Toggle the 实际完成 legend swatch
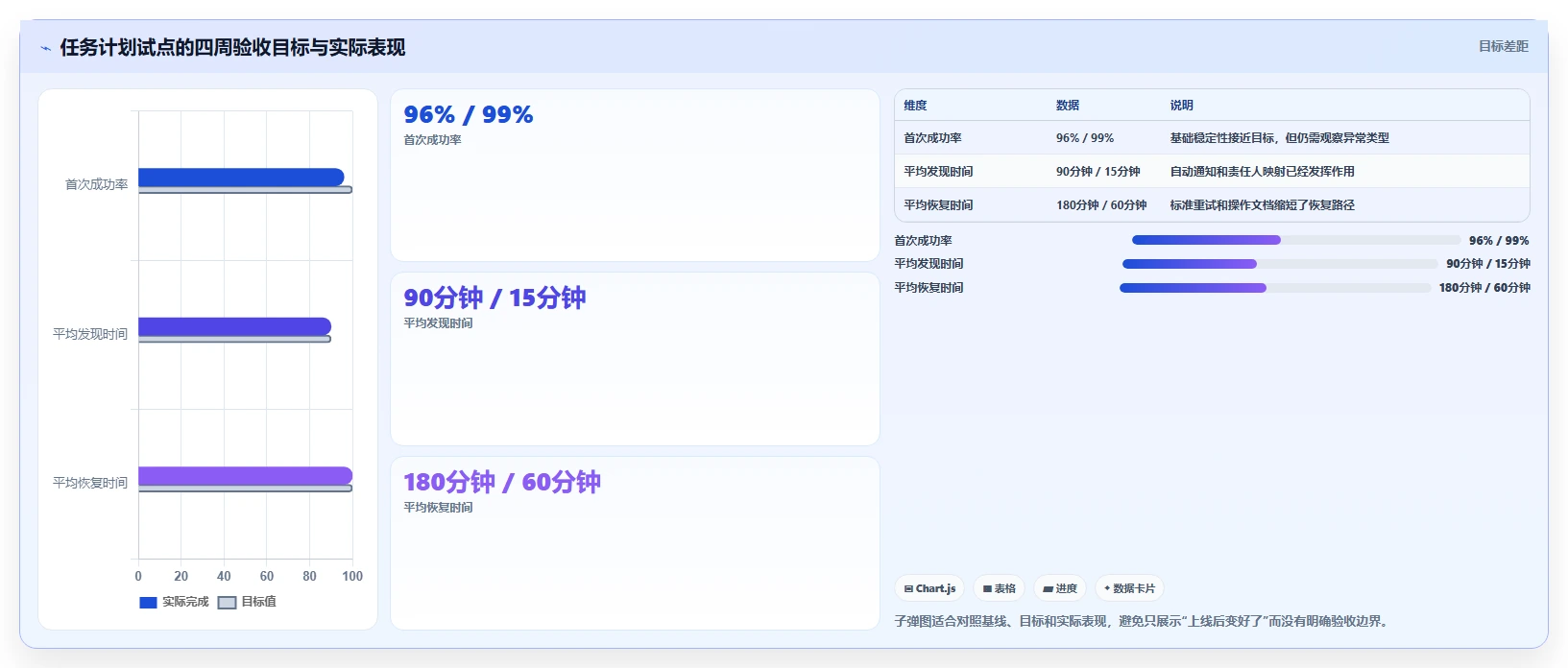1568x668 pixels. [x=148, y=603]
